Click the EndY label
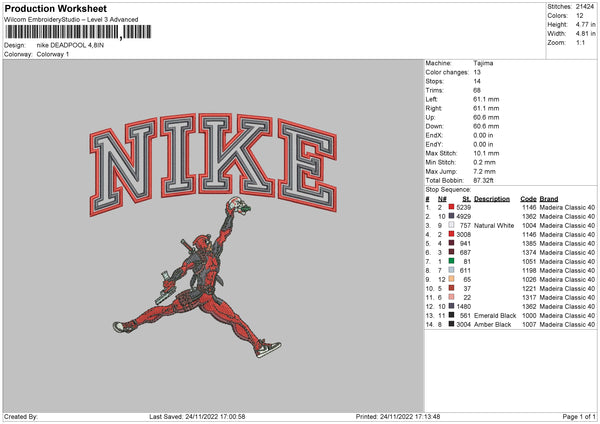 [x=434, y=144]
